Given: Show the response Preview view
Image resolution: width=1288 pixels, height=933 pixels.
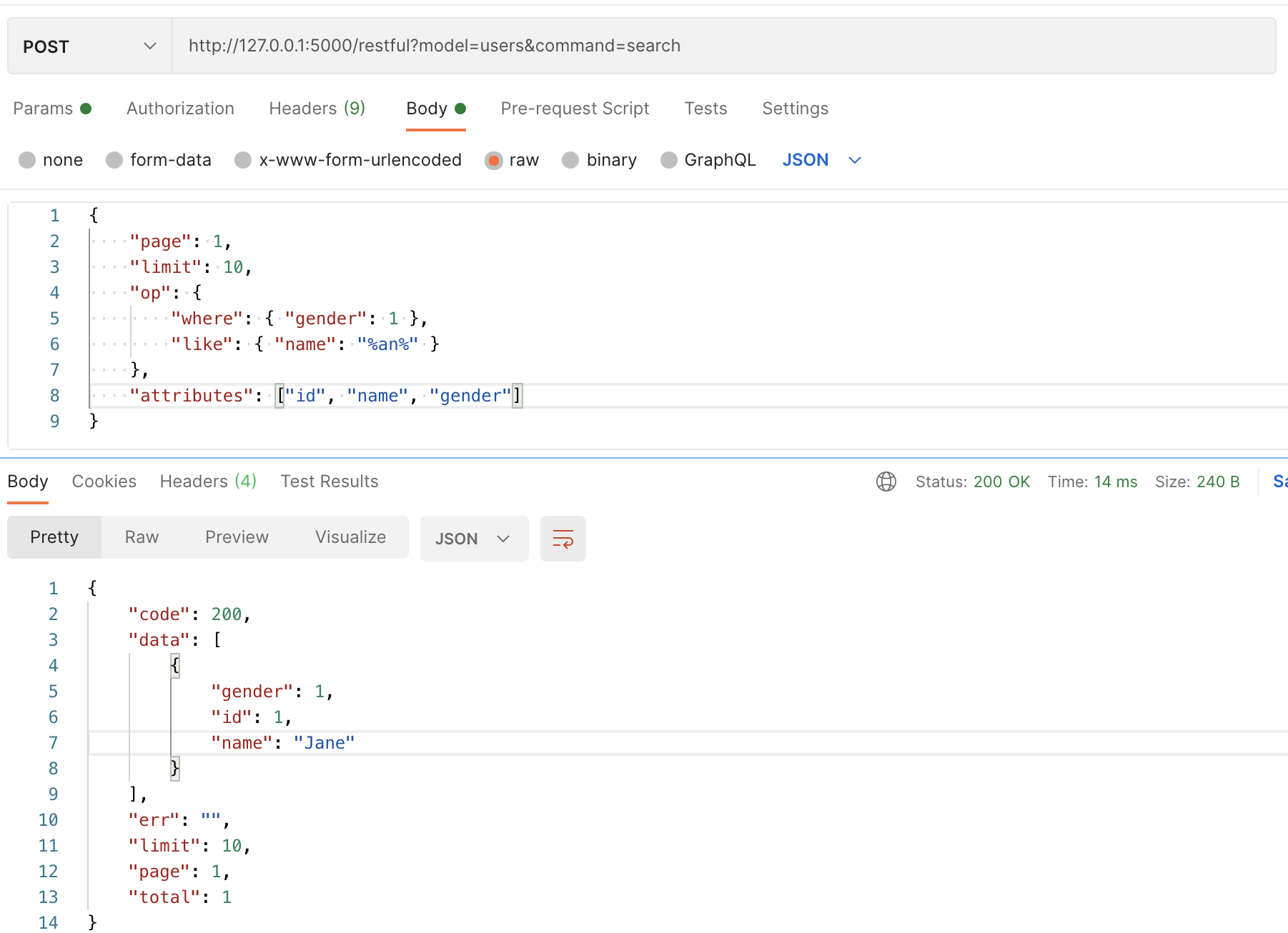Looking at the screenshot, I should [x=237, y=537].
